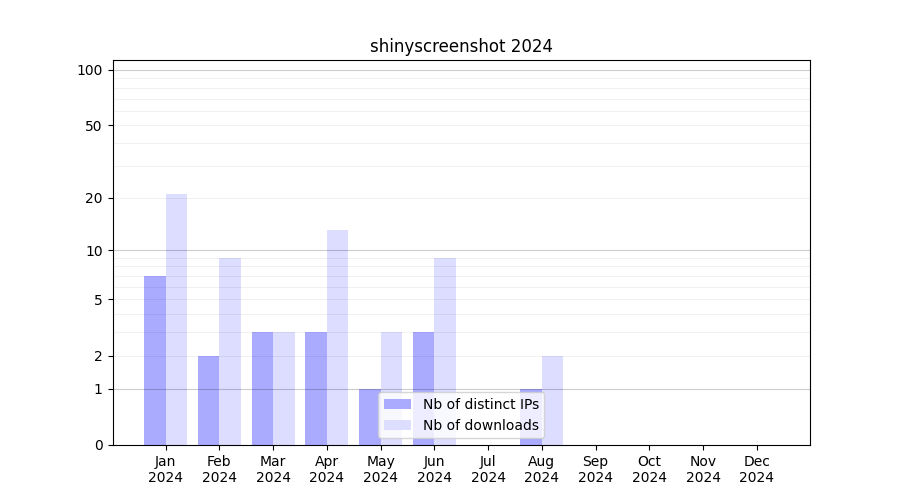Click the 100 tick on y-axis

click(x=90, y=70)
